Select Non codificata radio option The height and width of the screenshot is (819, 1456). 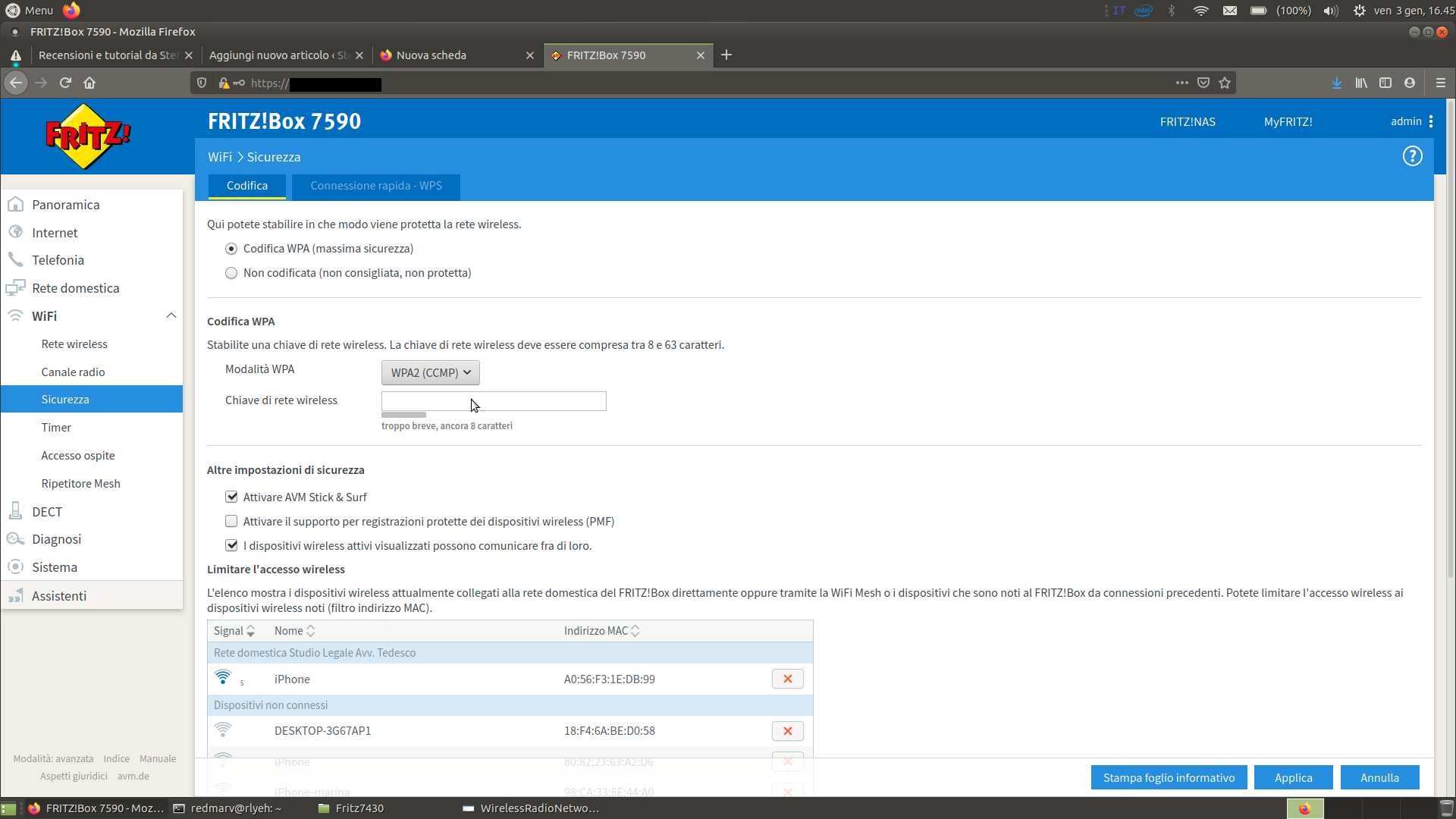[231, 273]
